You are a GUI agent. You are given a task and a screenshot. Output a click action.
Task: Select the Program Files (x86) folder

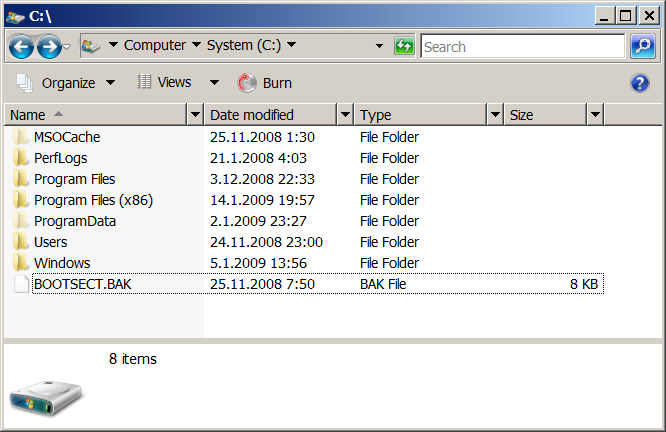coord(93,200)
